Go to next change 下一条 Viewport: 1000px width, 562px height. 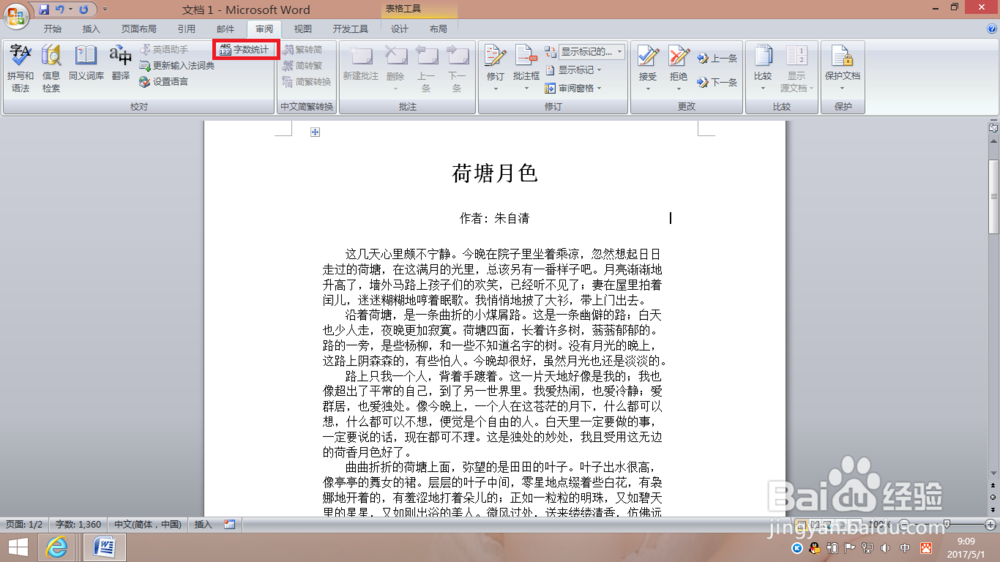click(717, 82)
